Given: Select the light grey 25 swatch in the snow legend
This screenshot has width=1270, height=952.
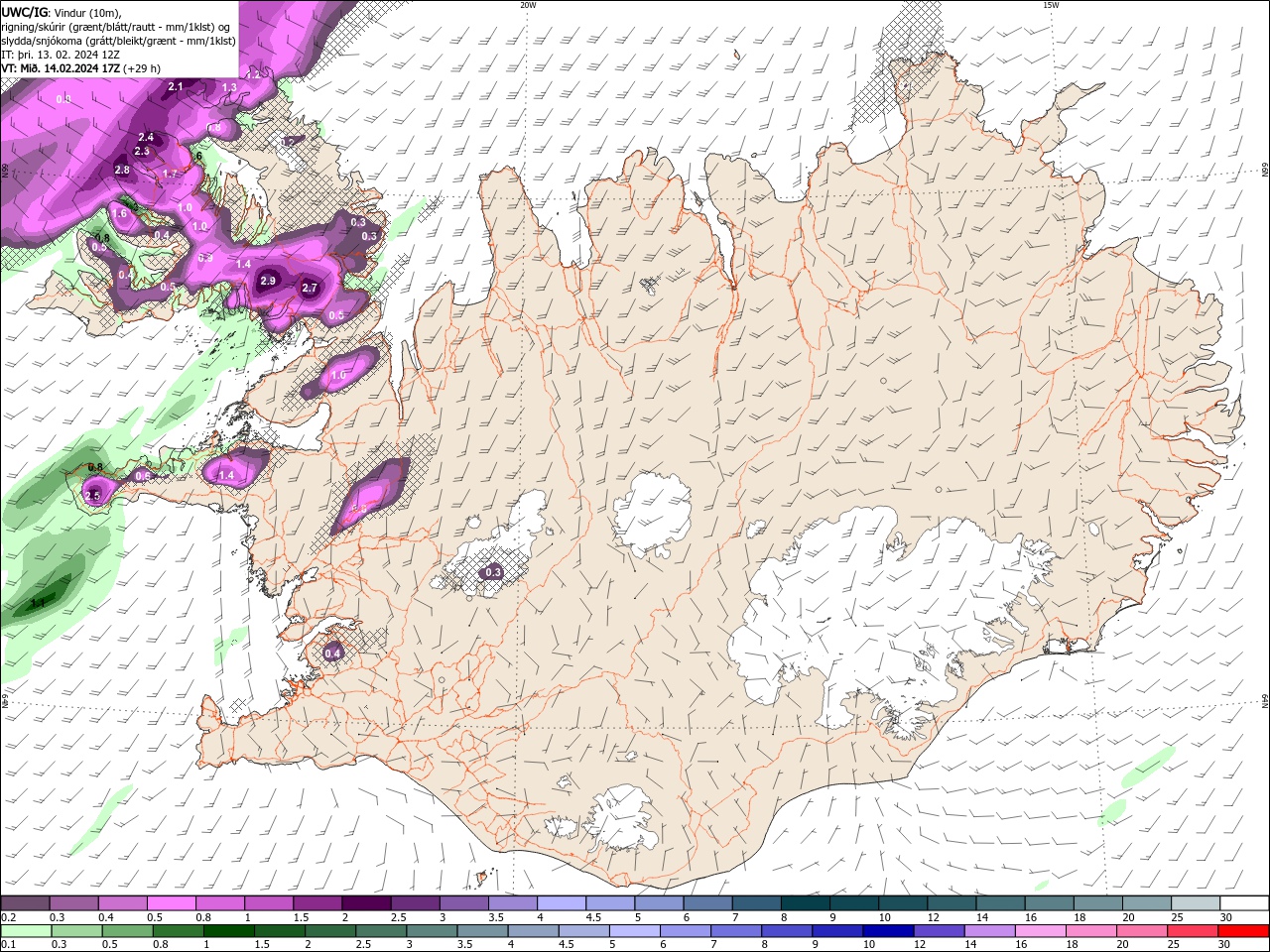Looking at the screenshot, I should pos(1196,903).
